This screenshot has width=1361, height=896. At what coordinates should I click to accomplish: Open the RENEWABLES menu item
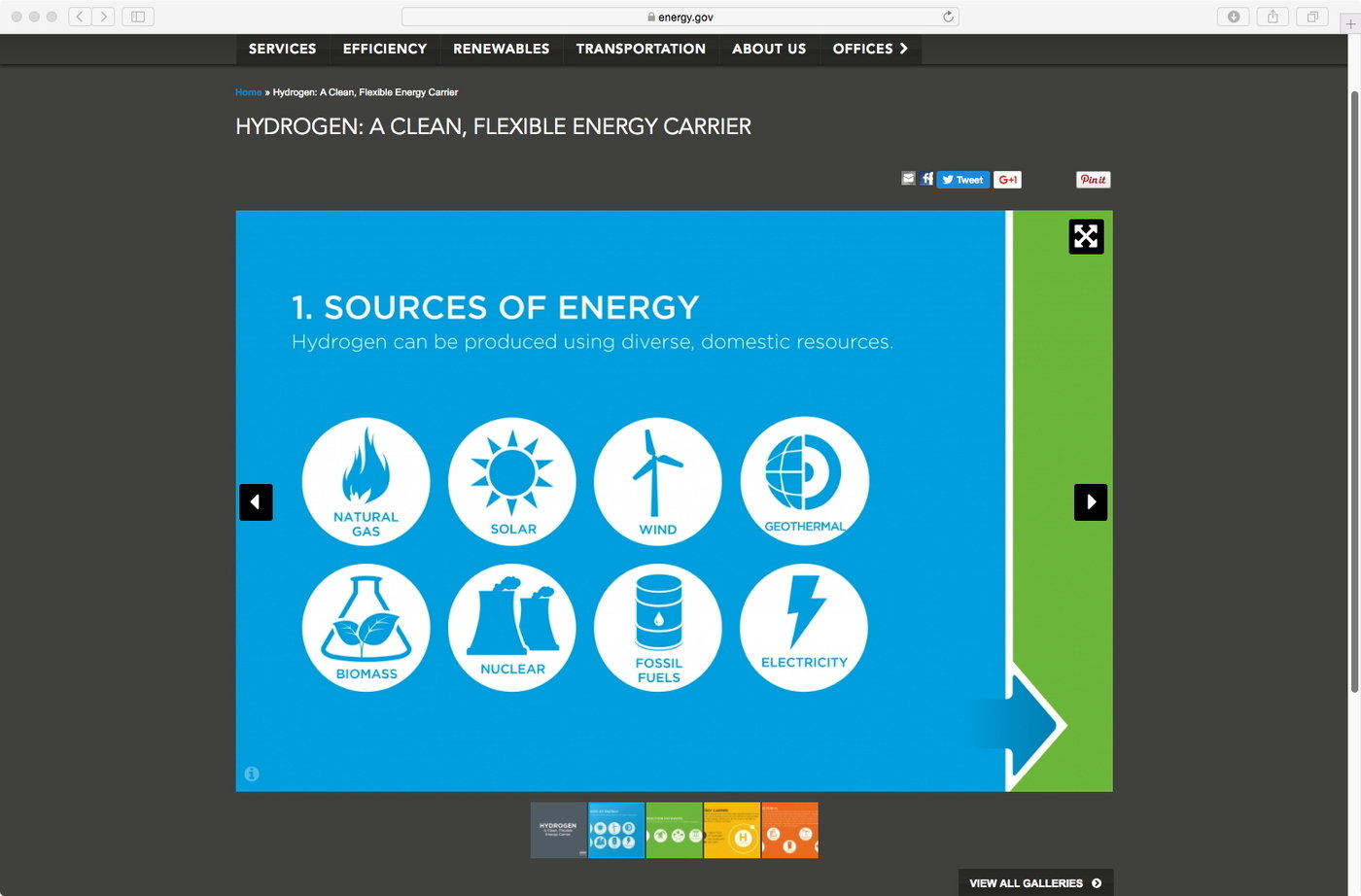click(501, 49)
